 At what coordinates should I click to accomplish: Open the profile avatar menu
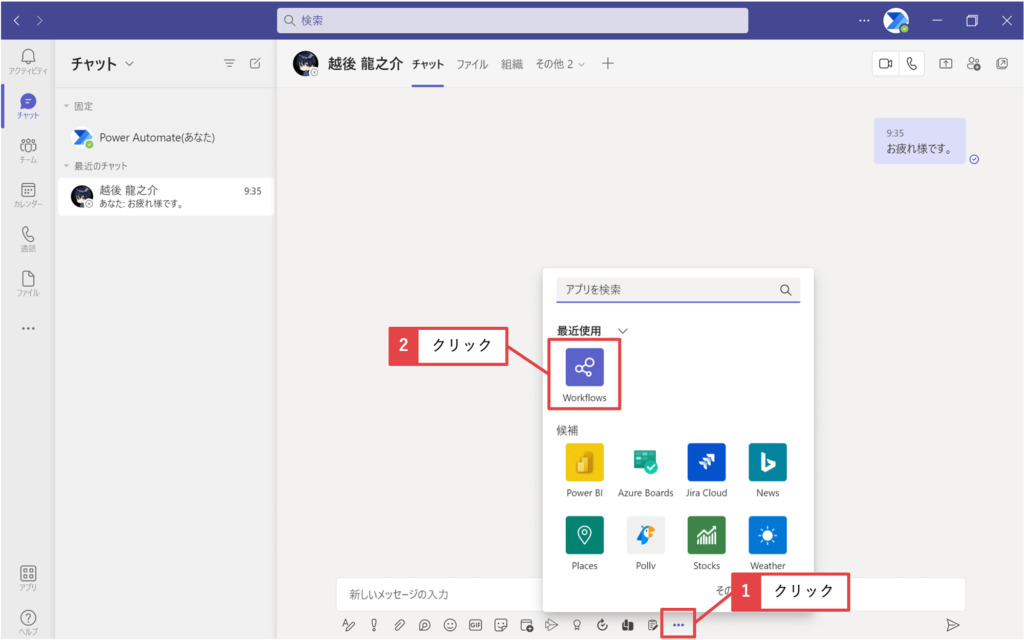[896, 20]
